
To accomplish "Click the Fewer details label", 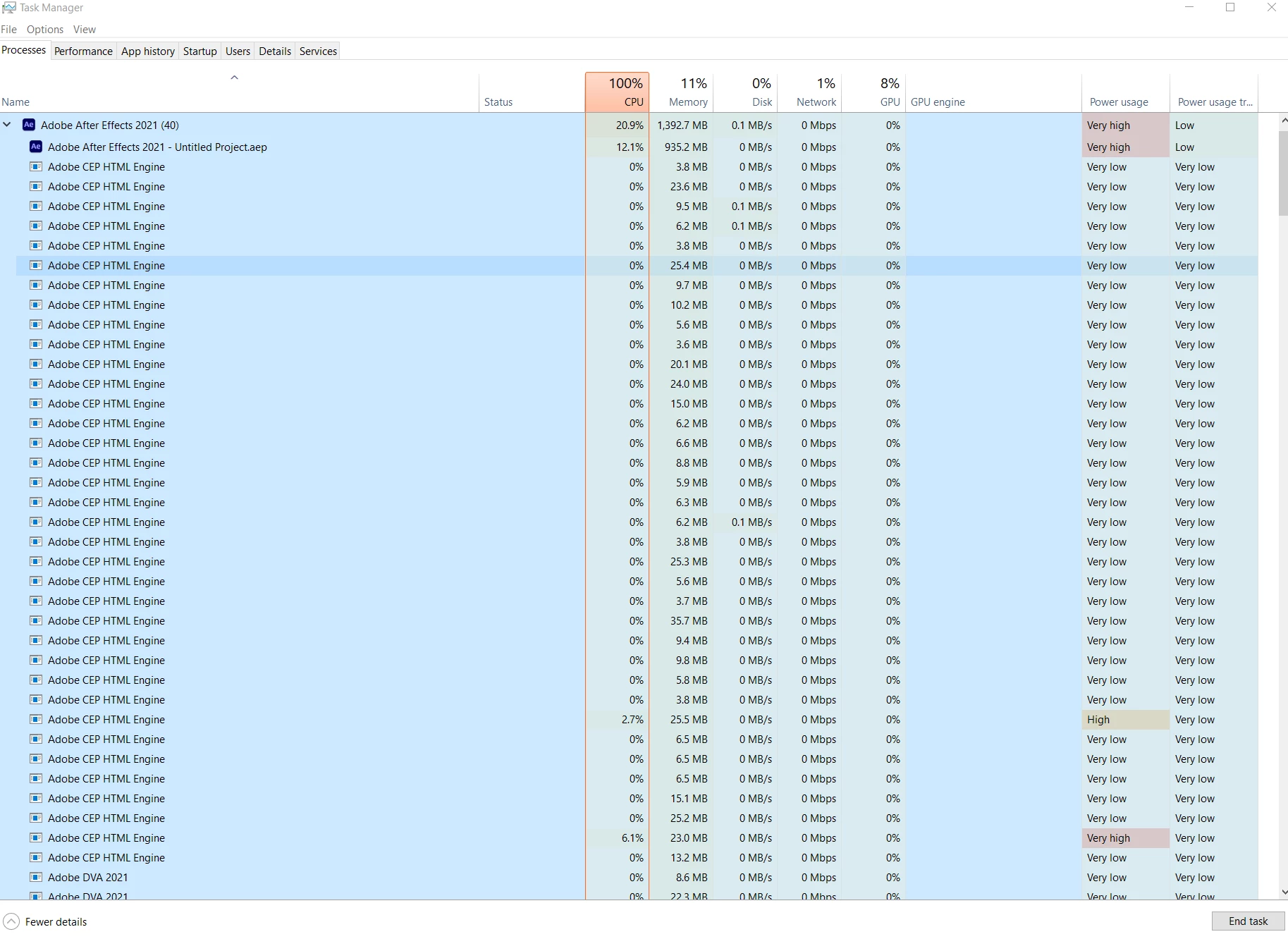I will point(56,922).
